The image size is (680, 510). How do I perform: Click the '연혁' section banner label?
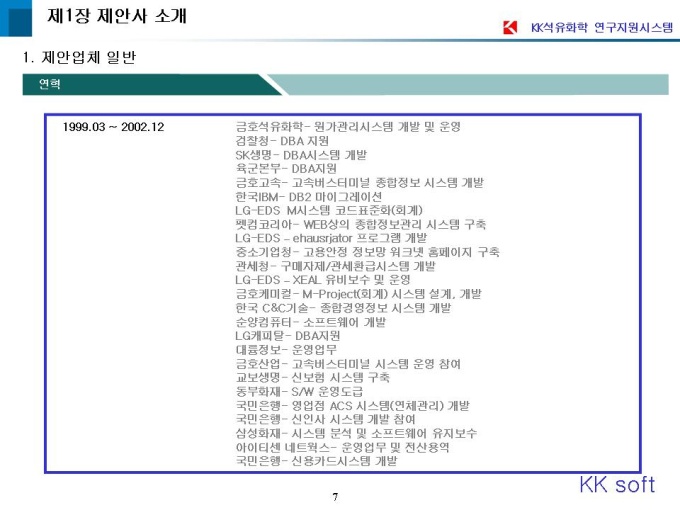(x=49, y=84)
